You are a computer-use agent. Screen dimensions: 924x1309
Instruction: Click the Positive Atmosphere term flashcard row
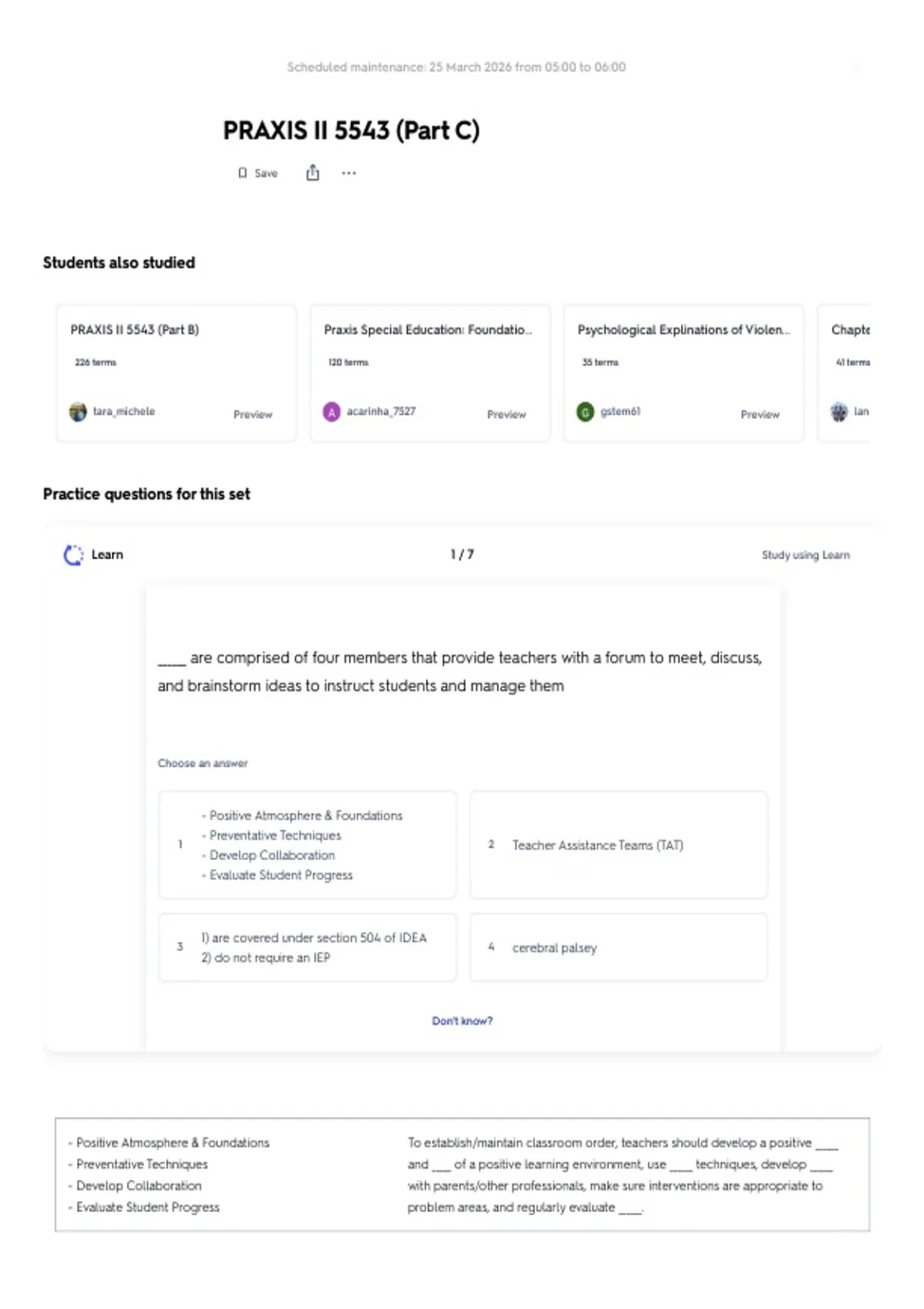(462, 1174)
